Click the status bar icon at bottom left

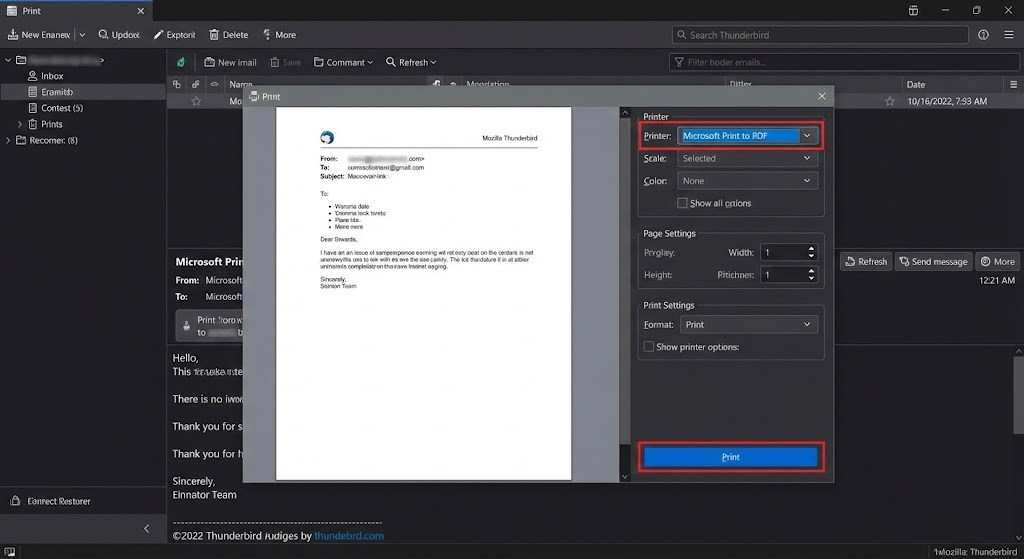9,552
